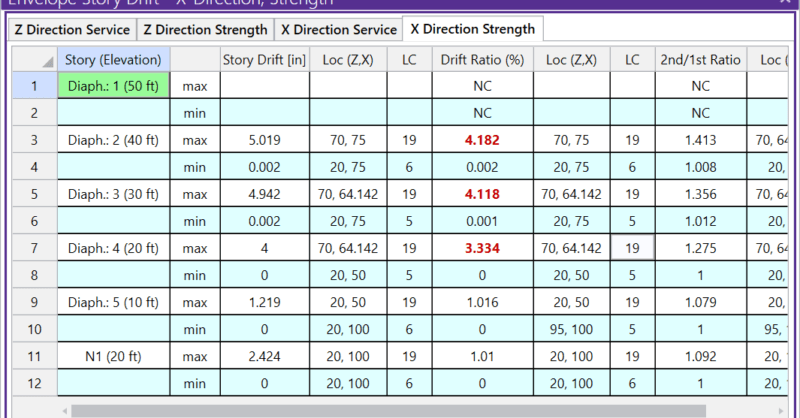The image size is (800, 418).
Task: Click the horizontal scrollbar left arrow
Action: pyautogui.click(x=66, y=409)
